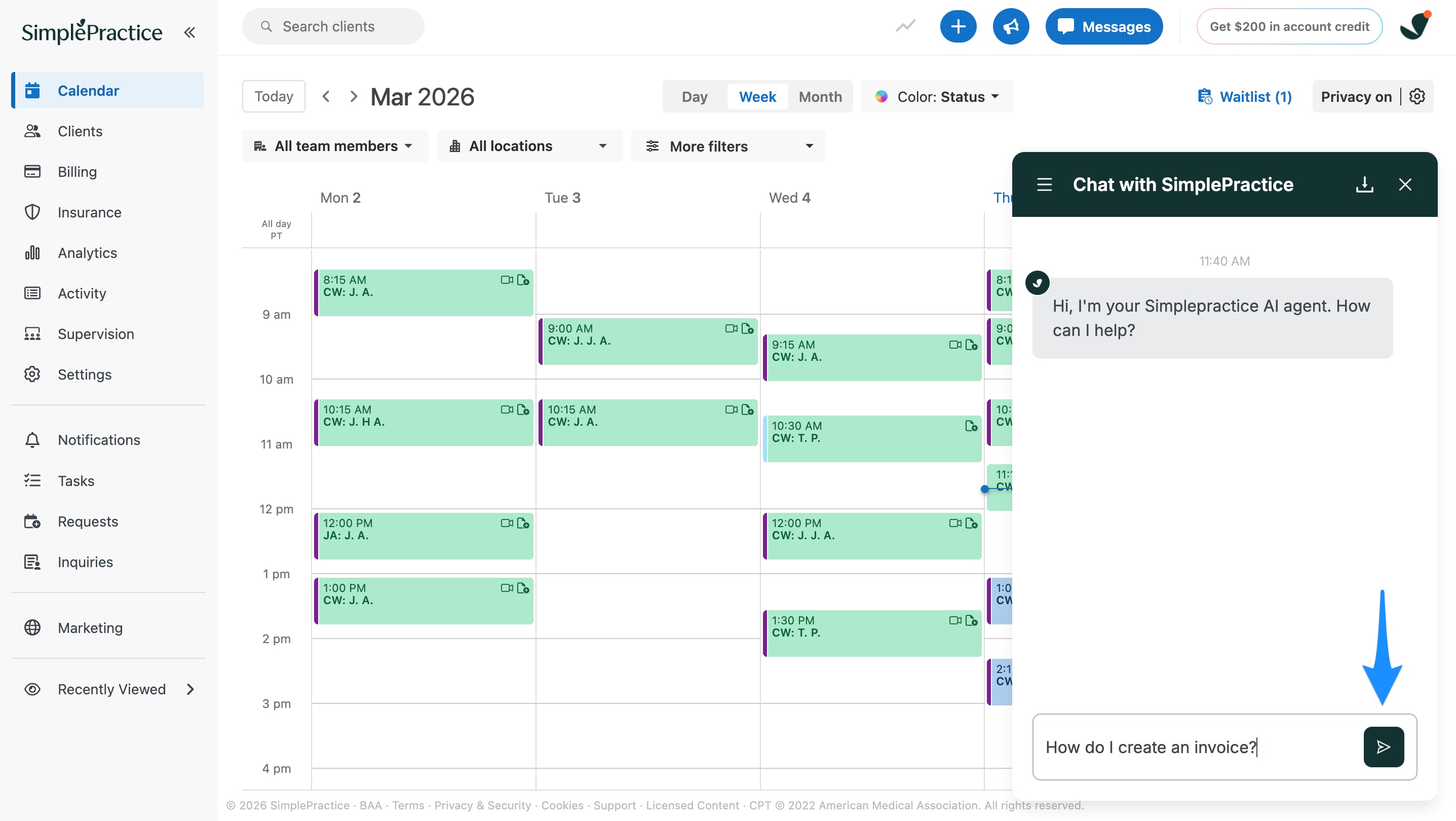Open Mon 10:15 AM CW: J. H A. appointment

click(x=424, y=422)
